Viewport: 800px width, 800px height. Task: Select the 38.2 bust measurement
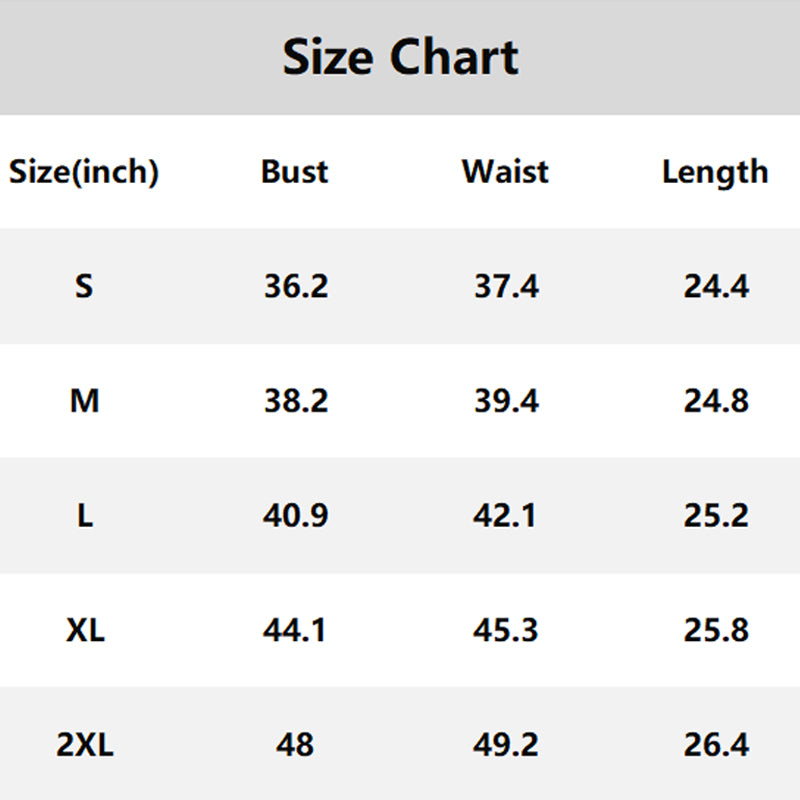(x=295, y=401)
